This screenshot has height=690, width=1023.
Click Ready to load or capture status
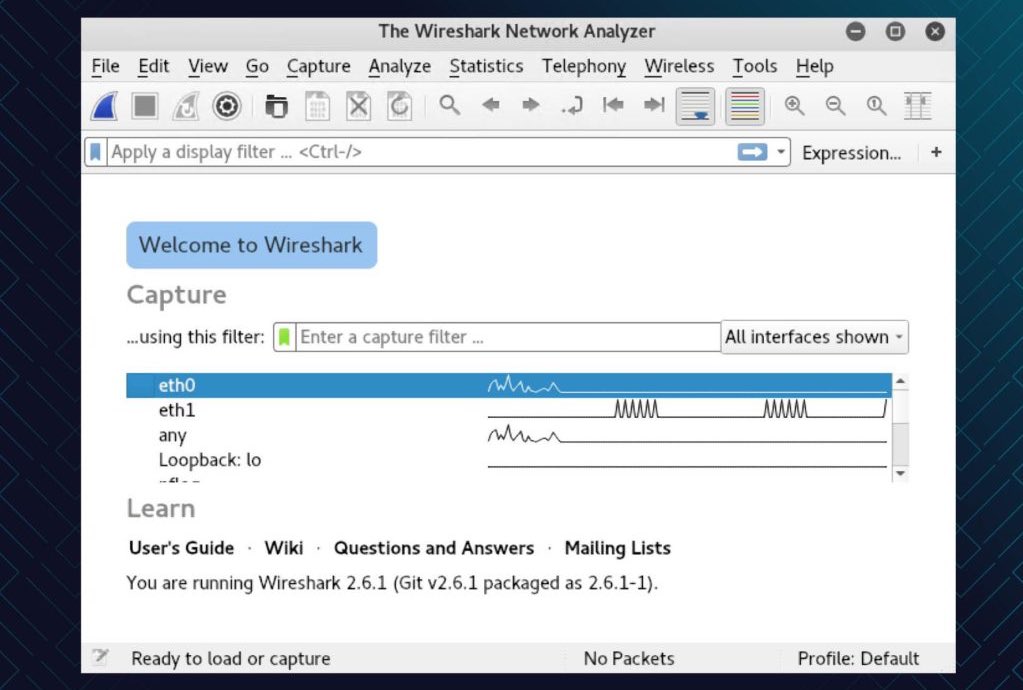230,659
